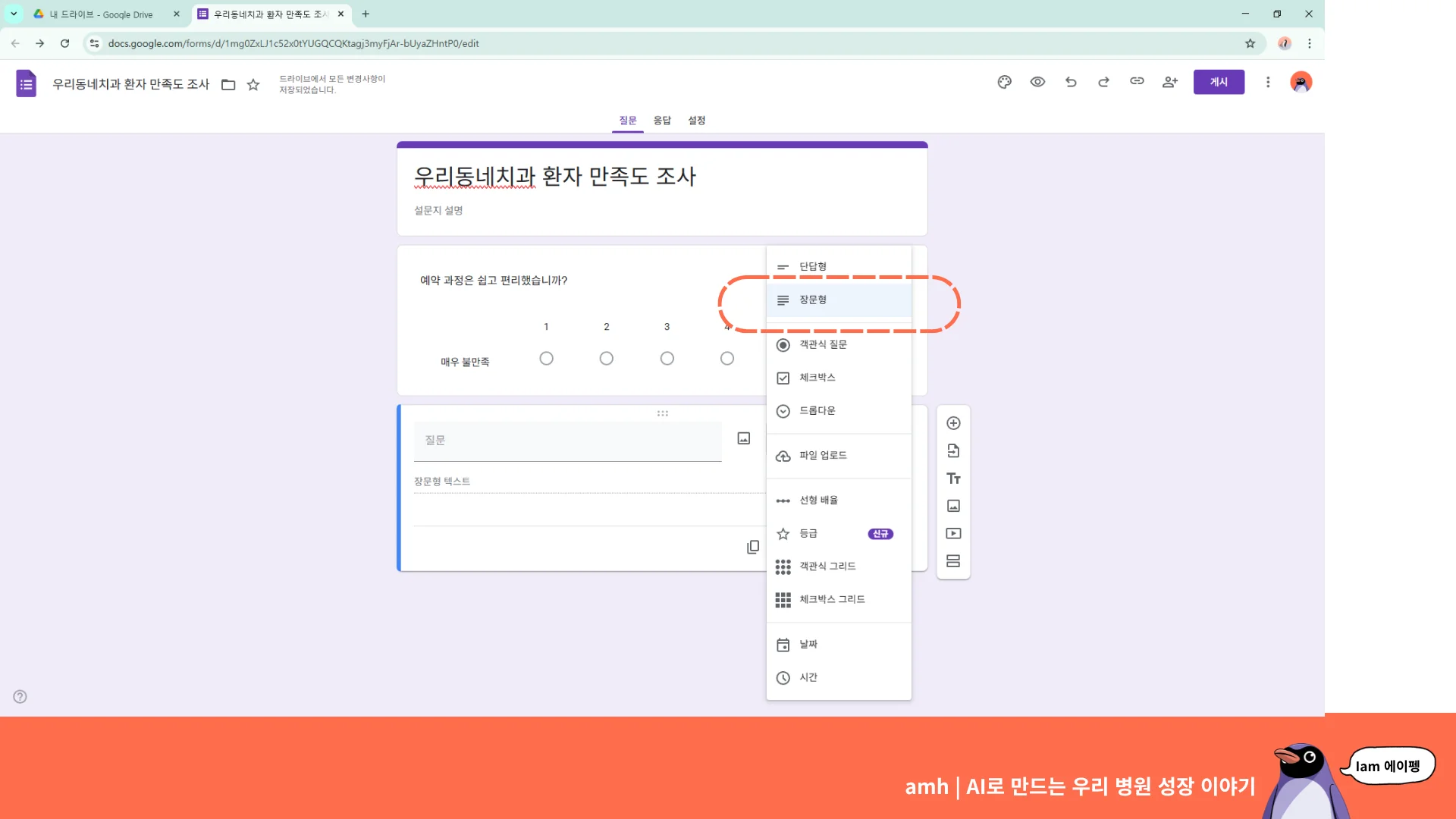Select rating option 3 for the scale question

[x=667, y=358]
